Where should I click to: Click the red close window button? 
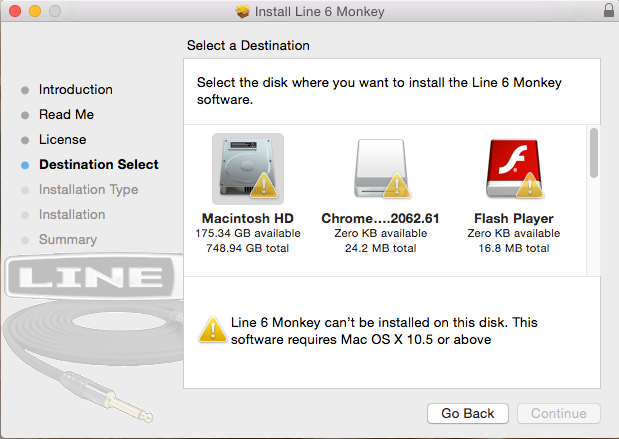tap(15, 11)
